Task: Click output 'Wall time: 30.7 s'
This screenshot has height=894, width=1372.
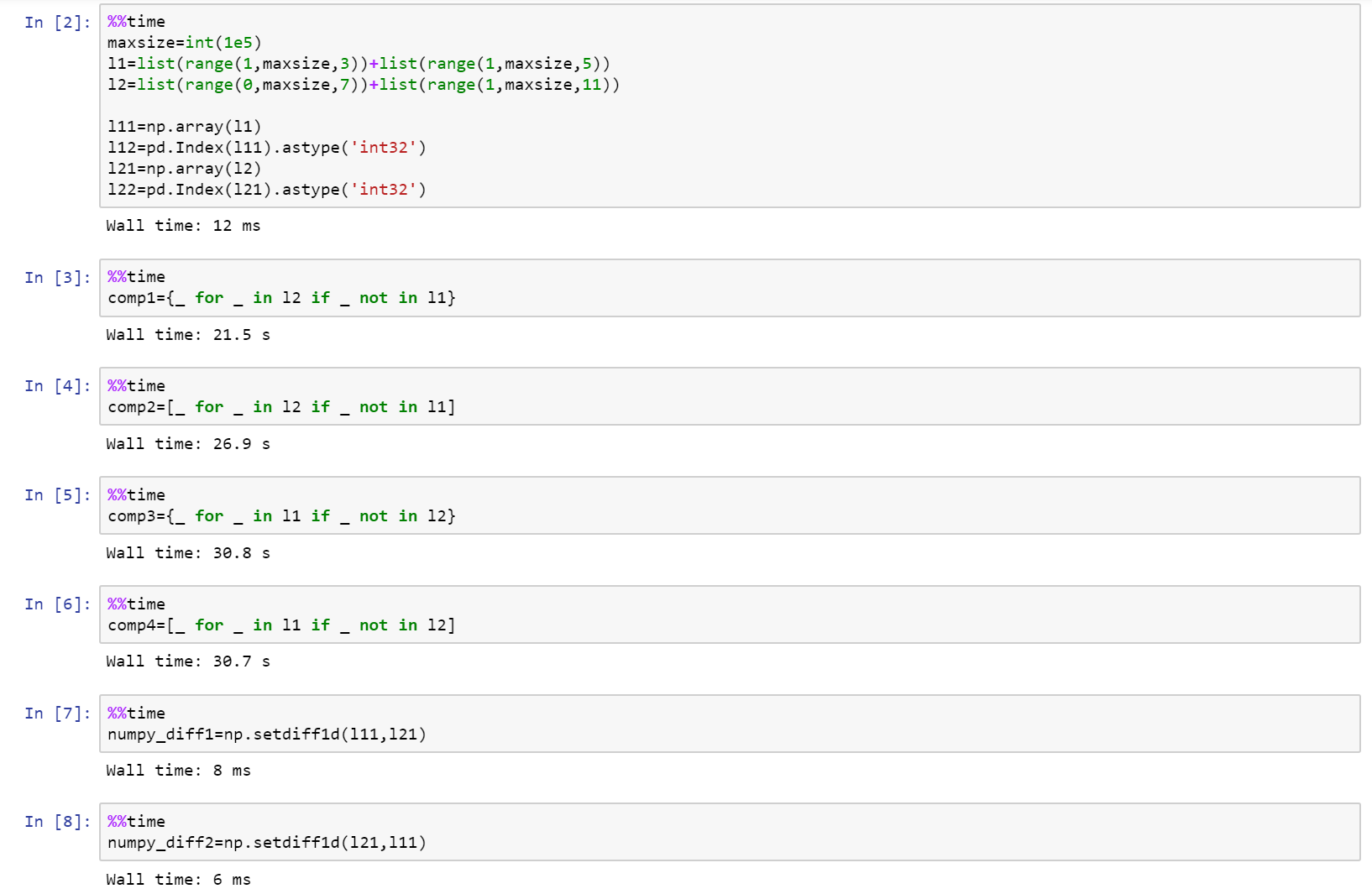Action: (188, 661)
